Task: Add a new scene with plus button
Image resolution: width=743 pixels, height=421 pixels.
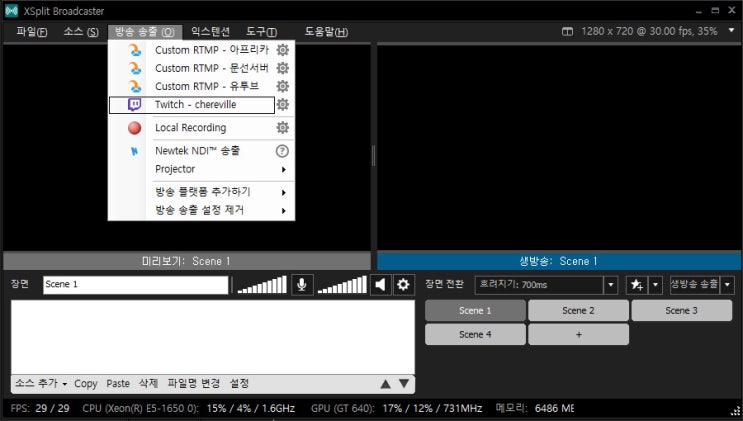Action: pyautogui.click(x=579, y=334)
